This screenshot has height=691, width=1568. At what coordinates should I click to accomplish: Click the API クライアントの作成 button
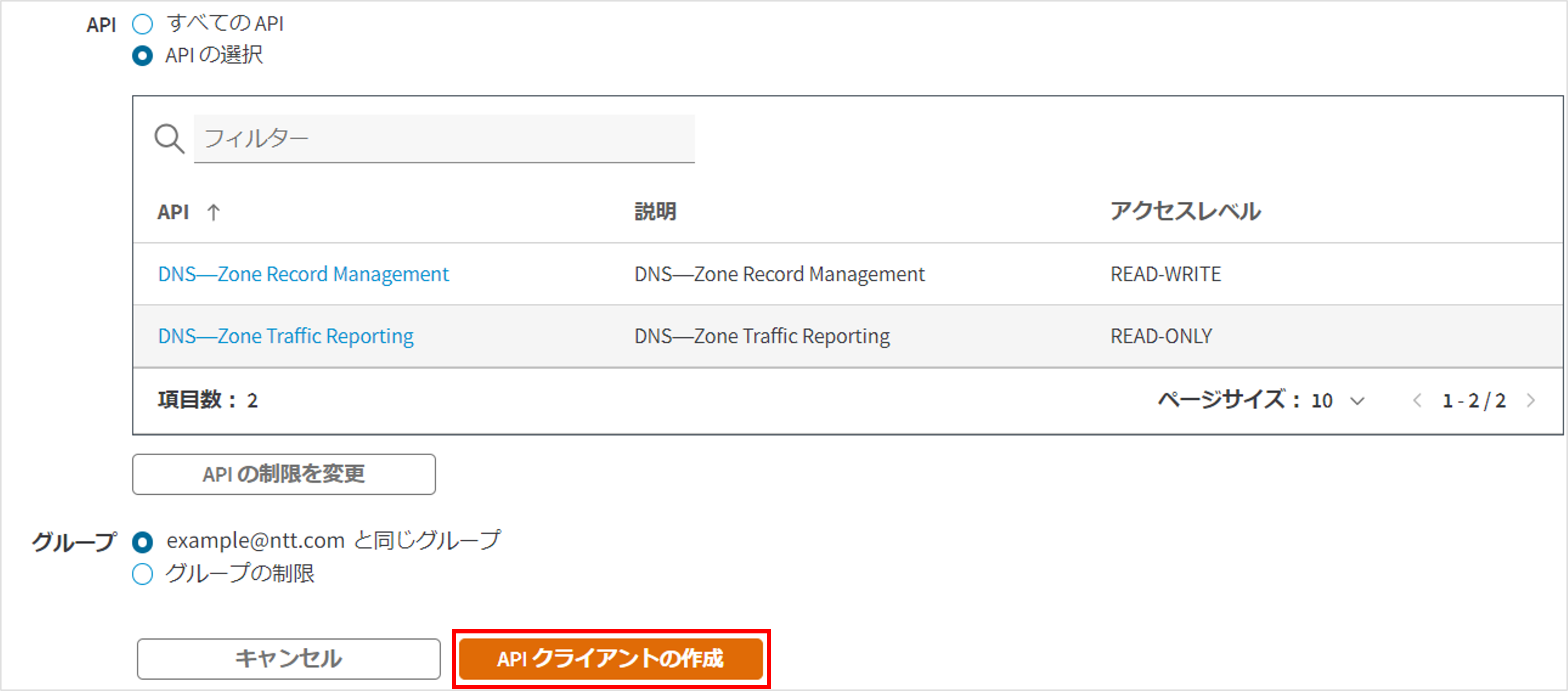coord(611,659)
